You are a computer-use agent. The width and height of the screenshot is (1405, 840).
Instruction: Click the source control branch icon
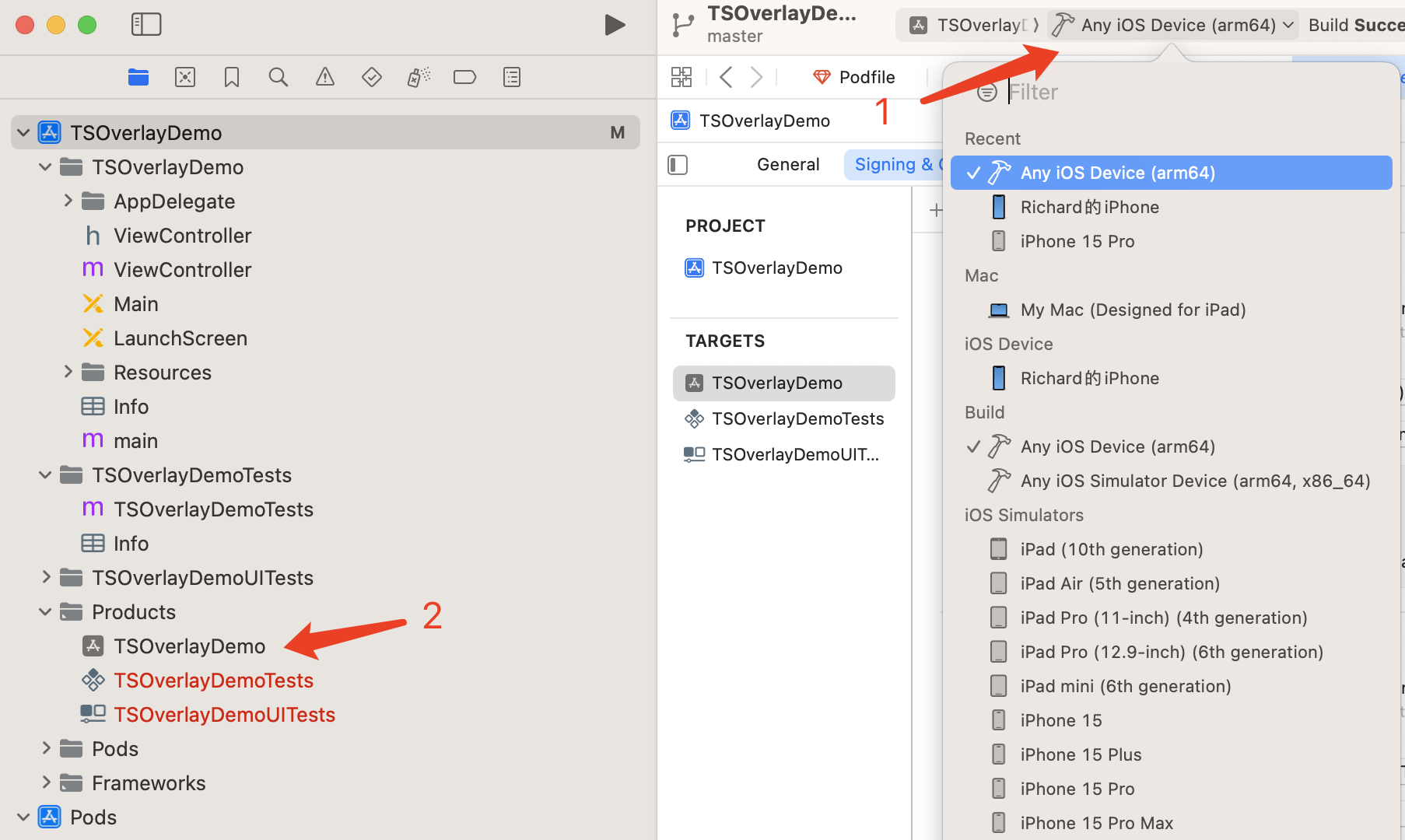(x=683, y=25)
